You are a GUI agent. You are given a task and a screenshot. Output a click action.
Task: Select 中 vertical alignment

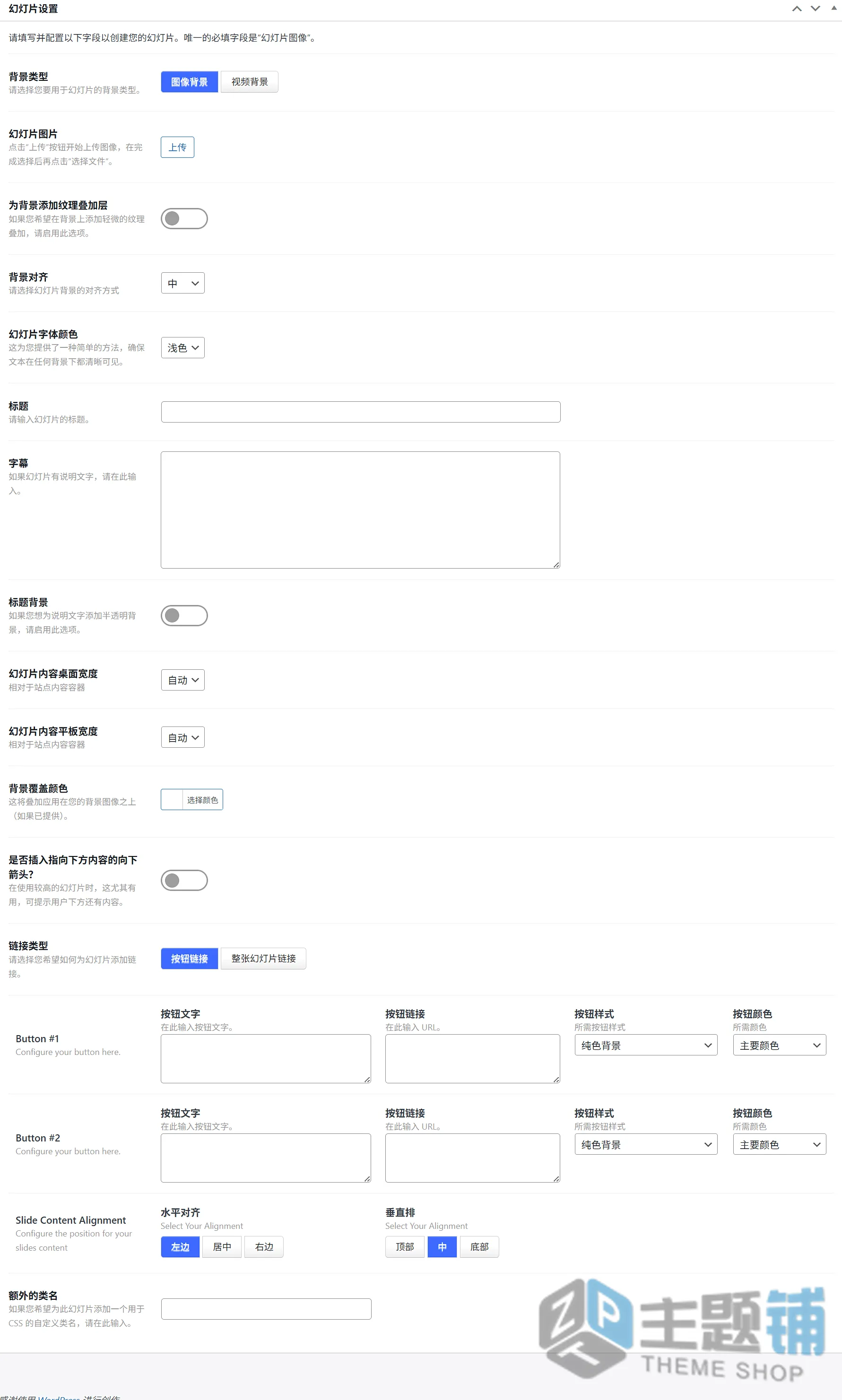(x=442, y=1247)
